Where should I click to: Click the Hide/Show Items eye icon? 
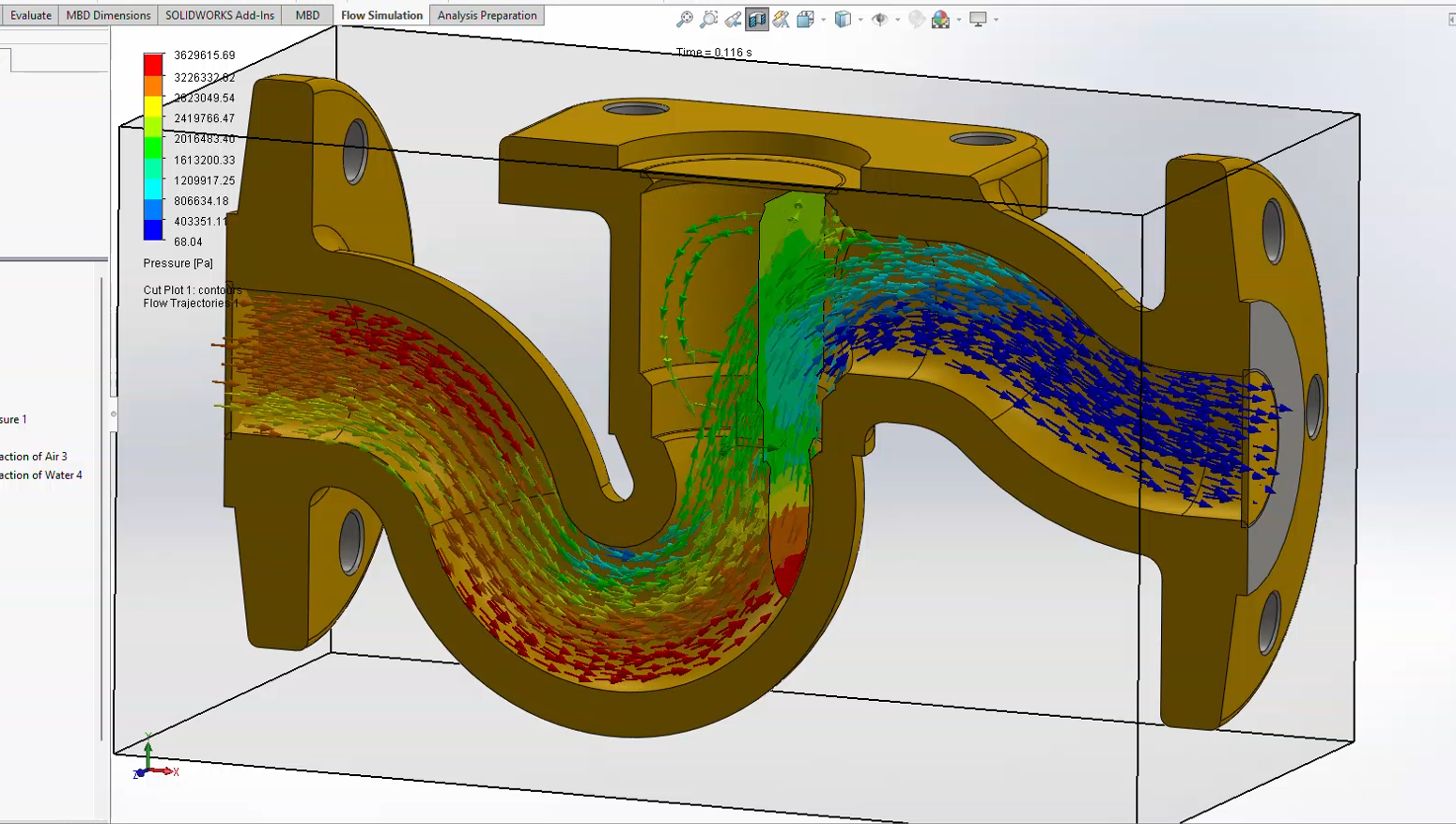880,19
